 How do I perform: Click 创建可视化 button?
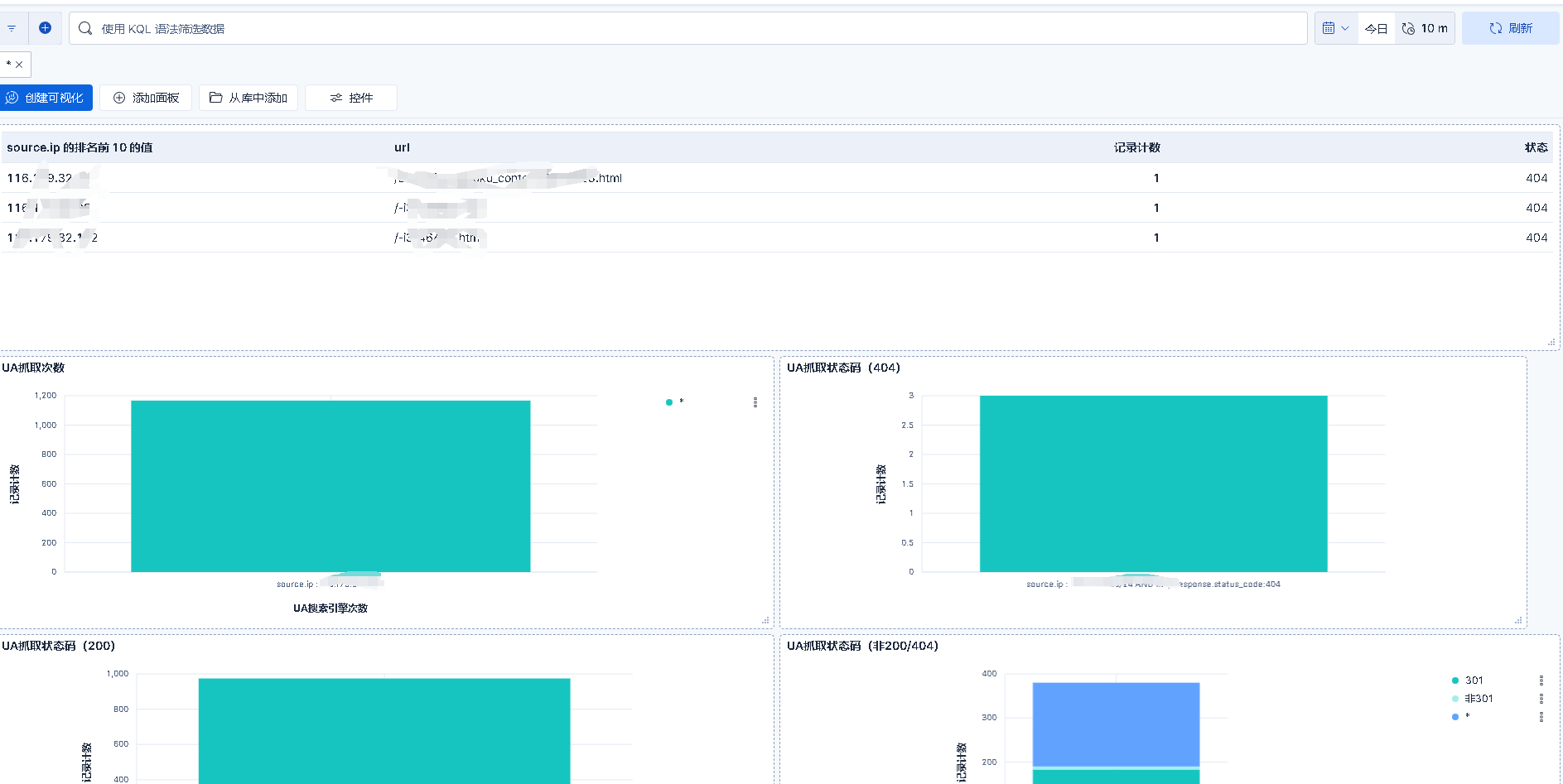click(x=46, y=98)
